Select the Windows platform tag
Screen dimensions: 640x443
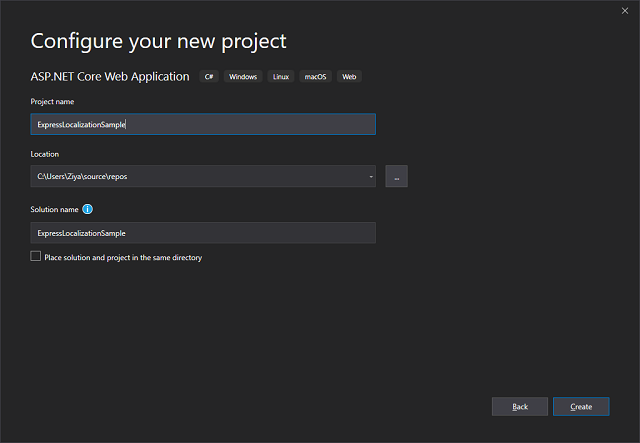pos(242,77)
